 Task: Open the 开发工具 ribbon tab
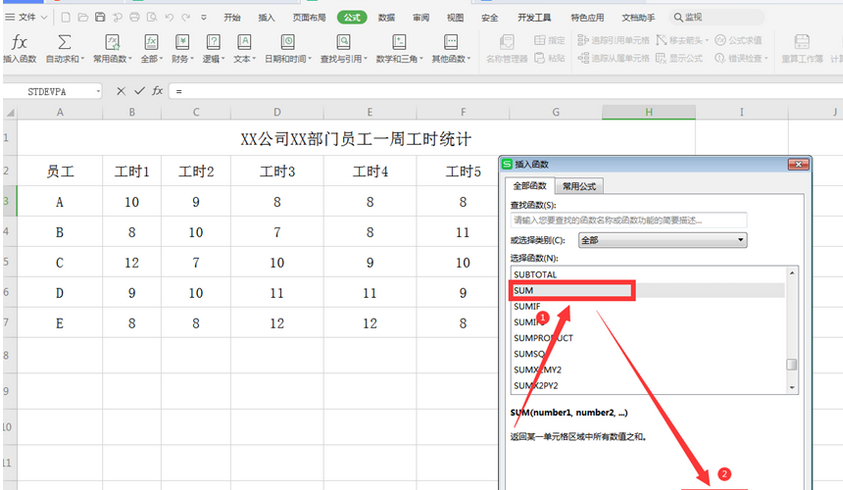pyautogui.click(x=534, y=18)
